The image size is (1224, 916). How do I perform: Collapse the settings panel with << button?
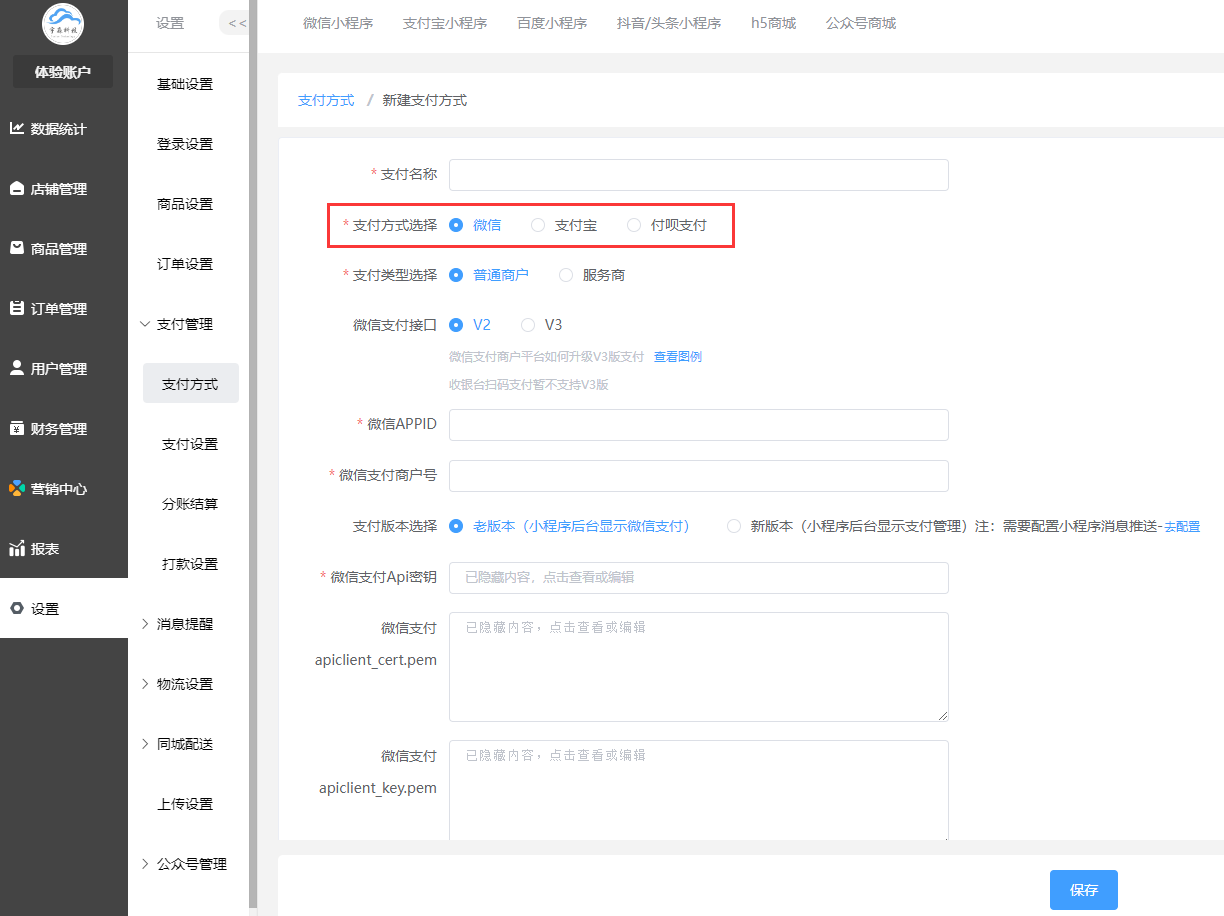pos(236,23)
